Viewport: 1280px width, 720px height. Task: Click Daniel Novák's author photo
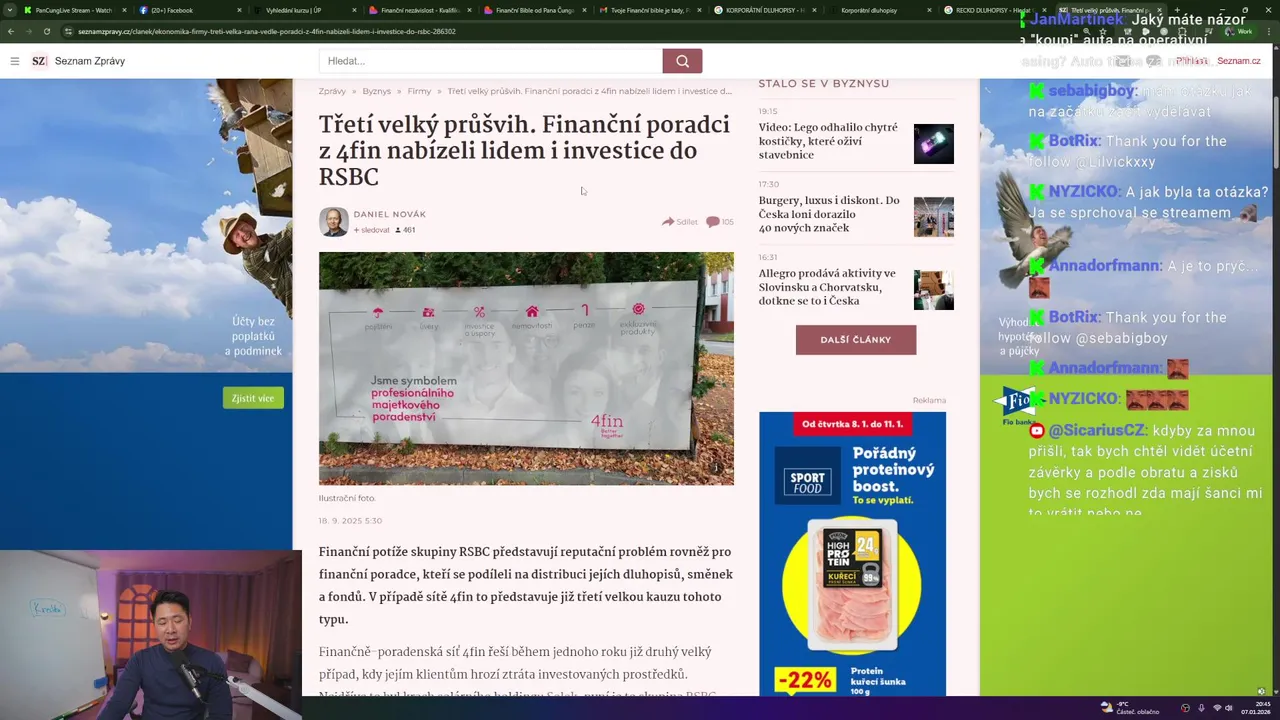tap(334, 222)
